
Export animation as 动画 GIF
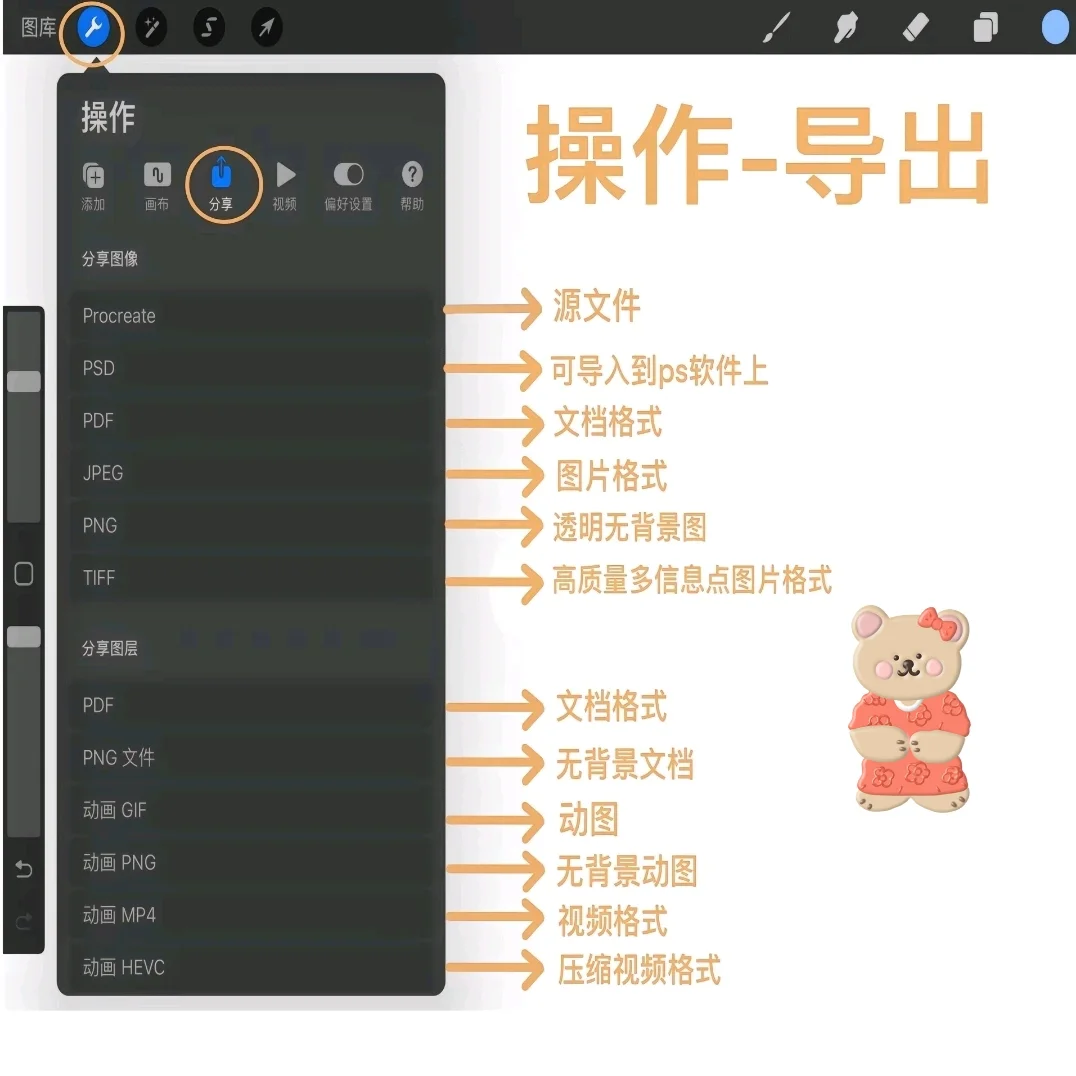(x=250, y=810)
